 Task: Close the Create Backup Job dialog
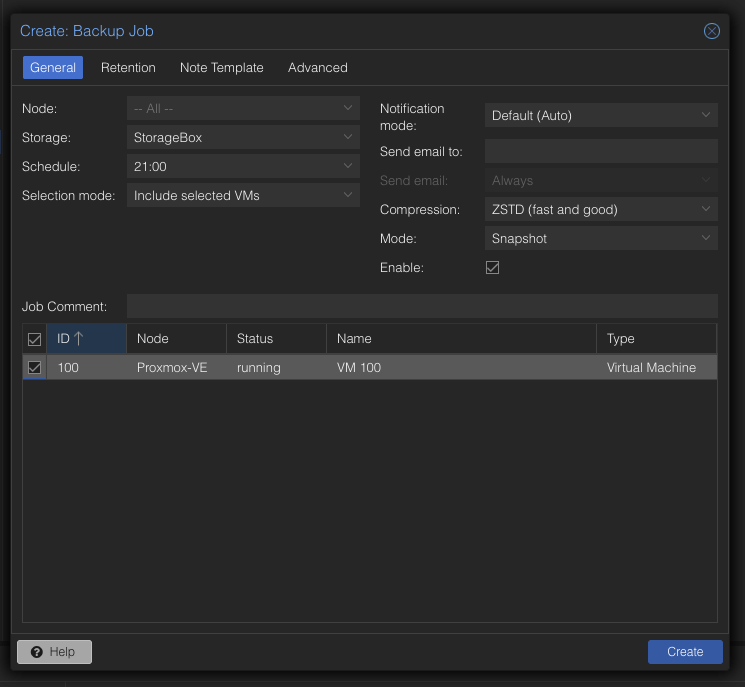711,31
